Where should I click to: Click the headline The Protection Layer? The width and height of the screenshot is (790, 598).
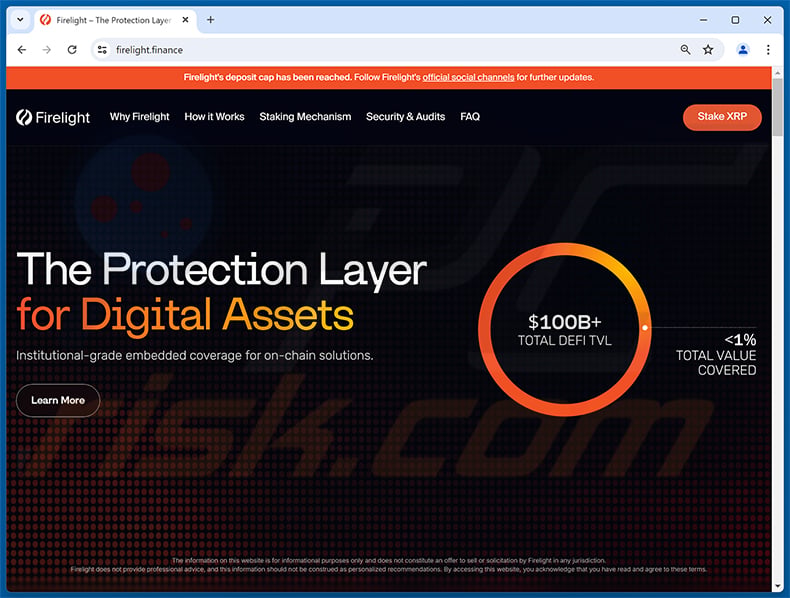pyautogui.click(x=222, y=270)
